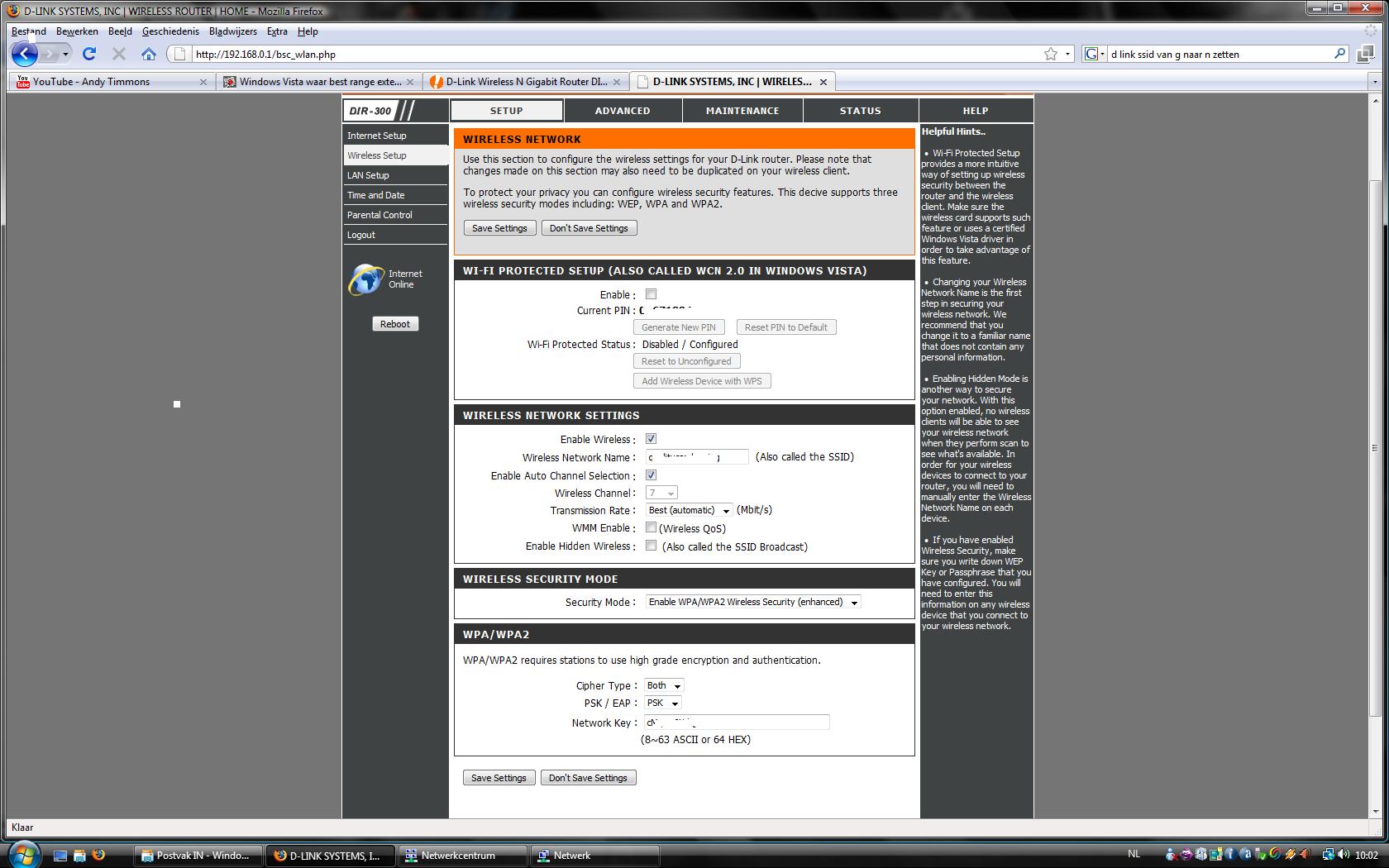
Task: Open the Bestand menu
Action: click(29, 31)
